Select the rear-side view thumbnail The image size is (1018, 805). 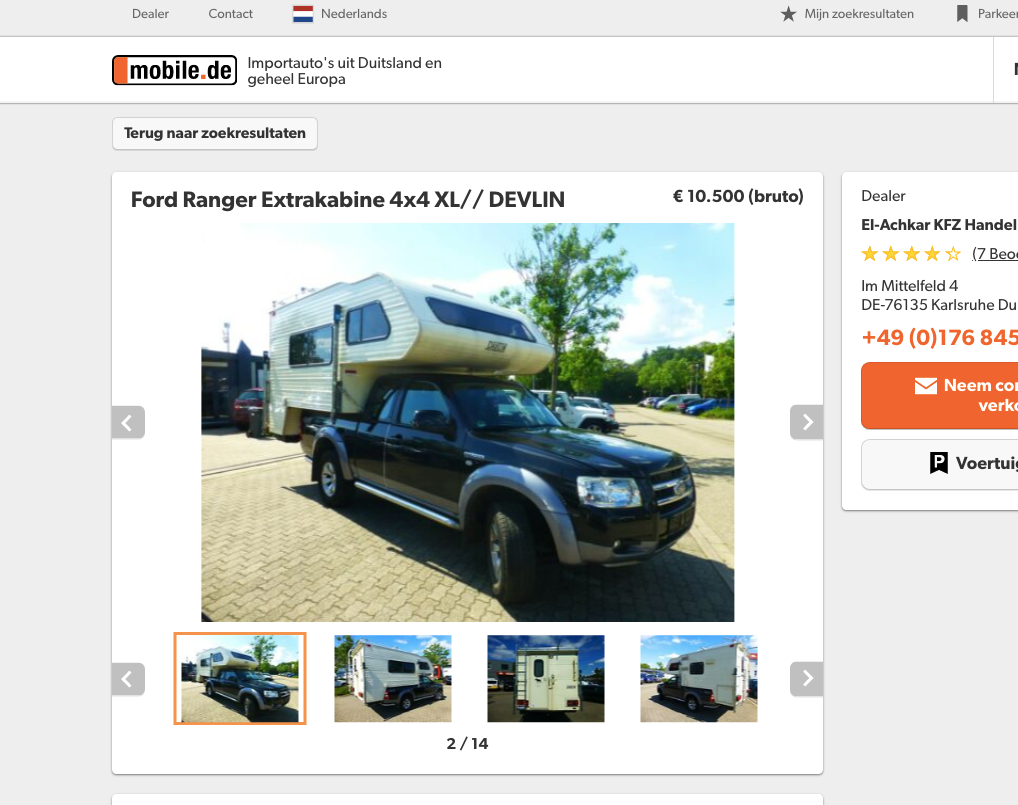point(393,678)
